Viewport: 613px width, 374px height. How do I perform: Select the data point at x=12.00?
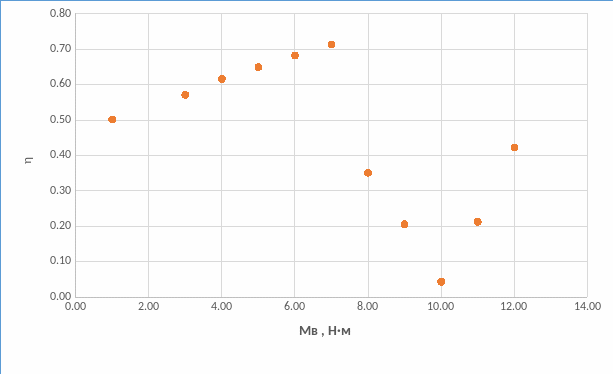[514, 147]
